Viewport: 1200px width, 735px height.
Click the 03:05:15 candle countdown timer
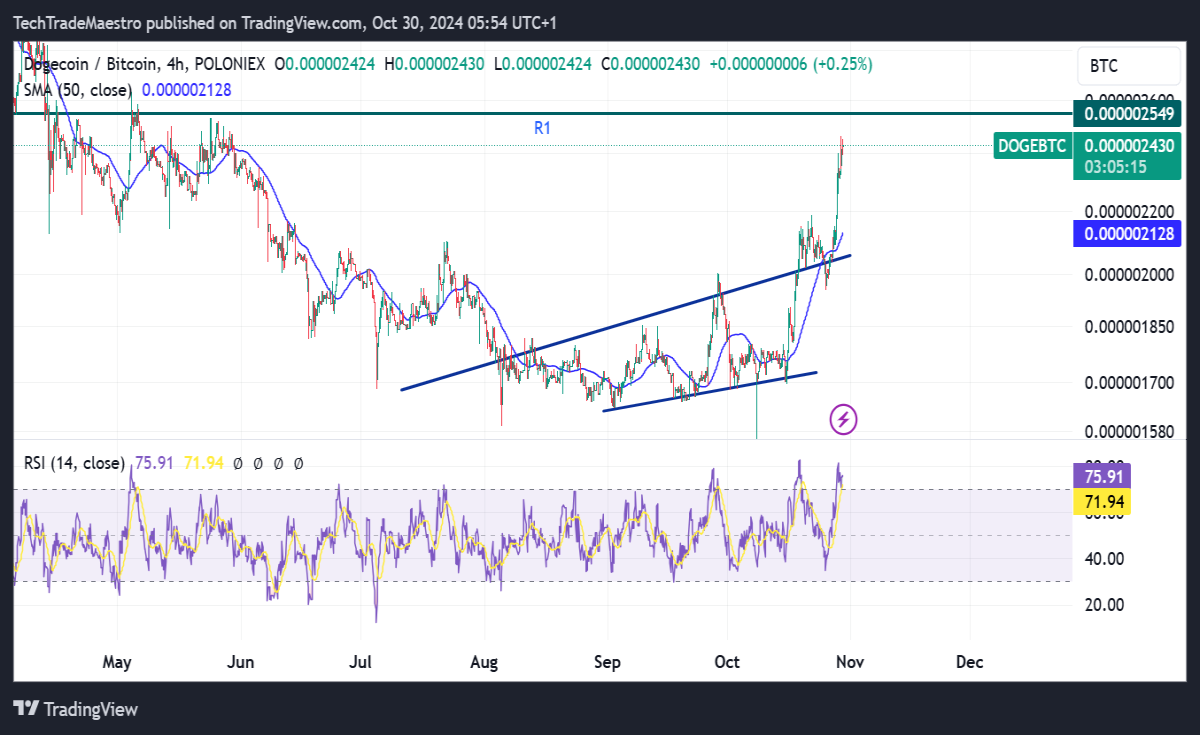click(1118, 167)
